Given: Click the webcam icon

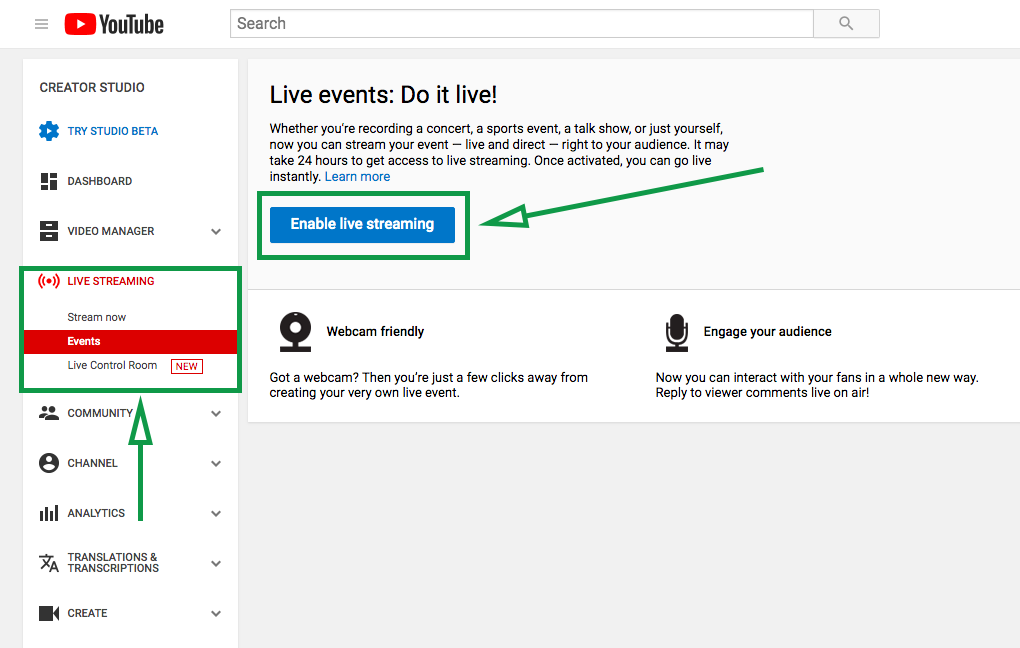Looking at the screenshot, I should (x=295, y=332).
